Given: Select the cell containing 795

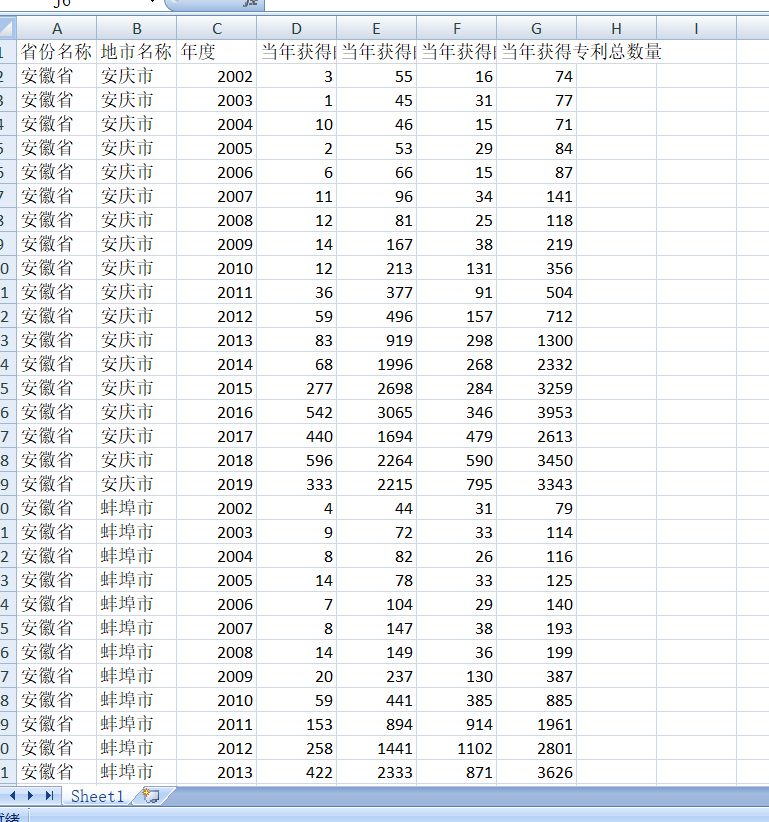Looking at the screenshot, I should click(x=457, y=484).
